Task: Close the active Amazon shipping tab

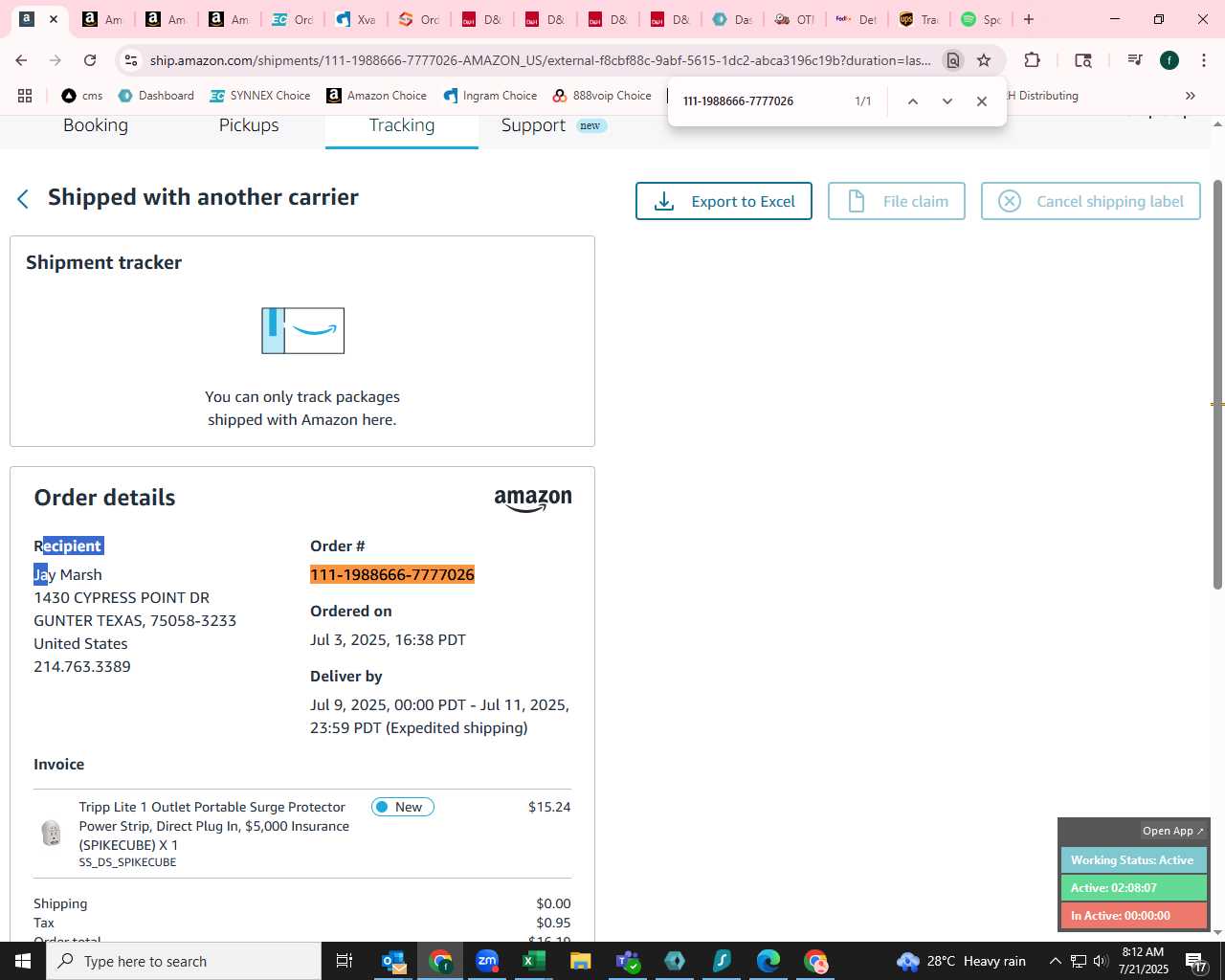Action: [x=54, y=19]
